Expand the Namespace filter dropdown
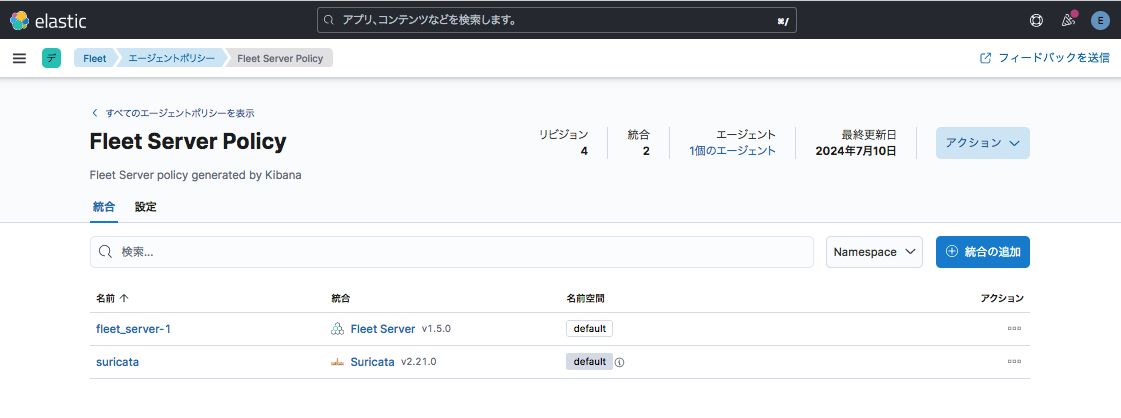The height and width of the screenshot is (418, 1121). (874, 252)
